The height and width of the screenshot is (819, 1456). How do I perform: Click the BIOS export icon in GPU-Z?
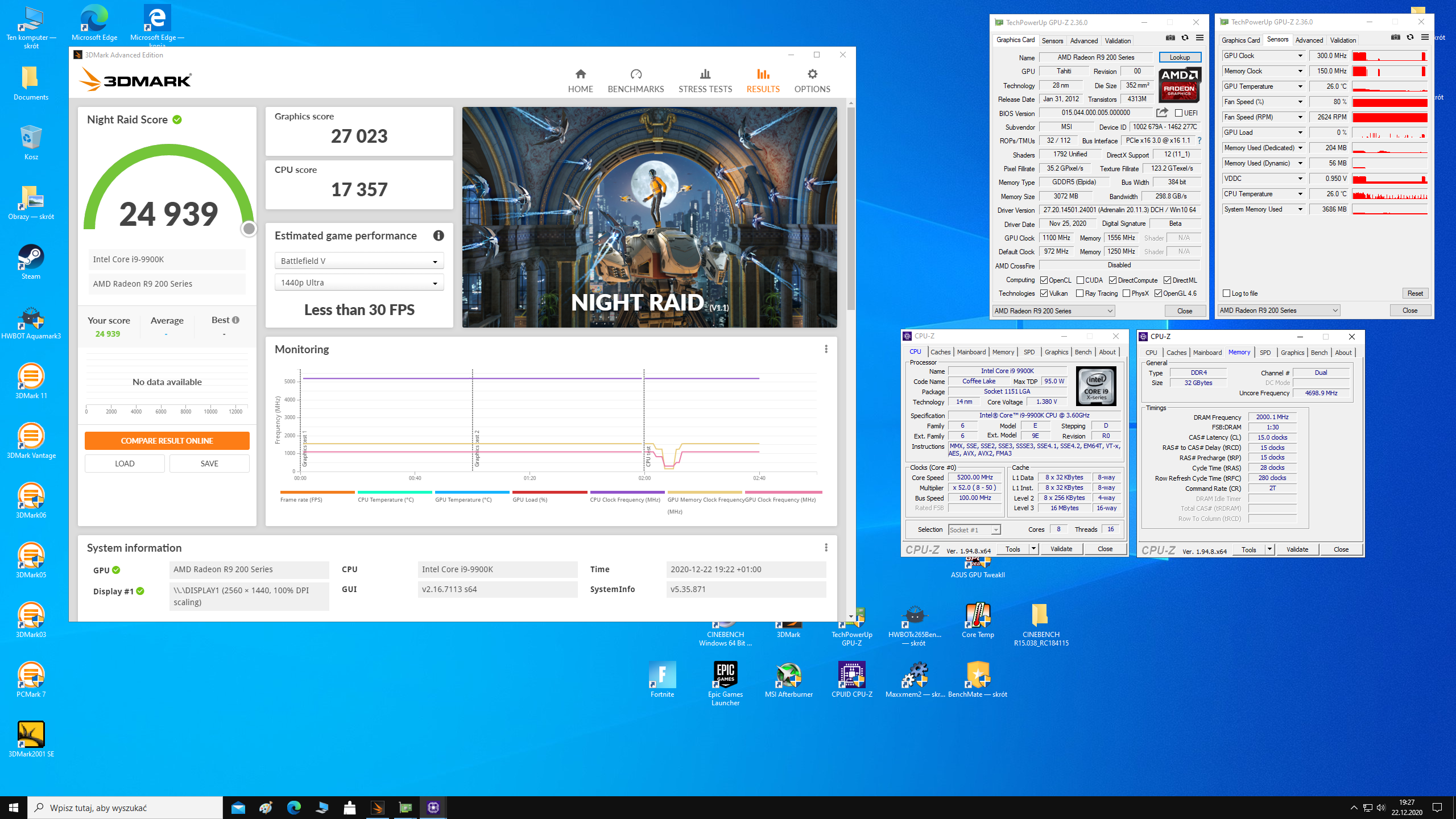1162,113
